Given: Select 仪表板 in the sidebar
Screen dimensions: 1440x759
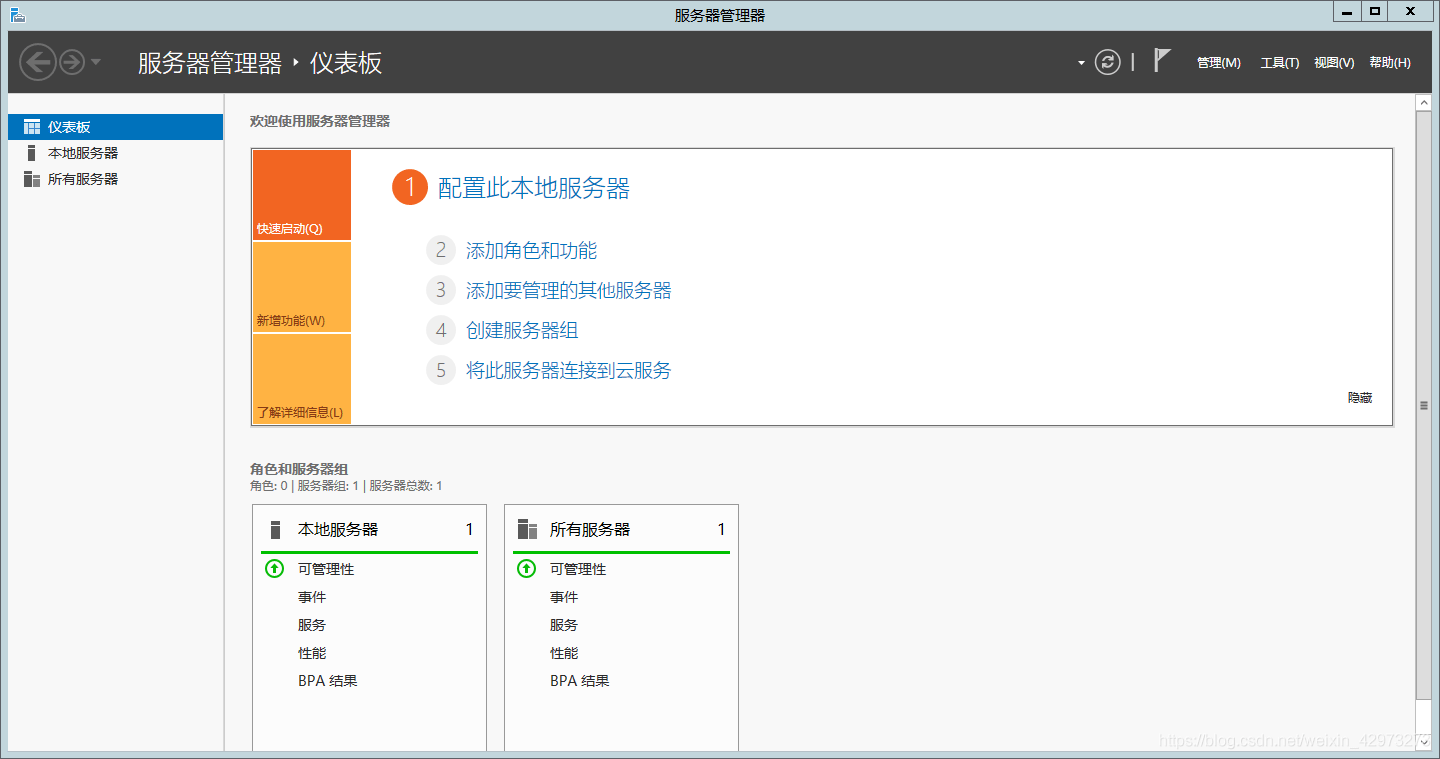Looking at the screenshot, I should [x=115, y=127].
